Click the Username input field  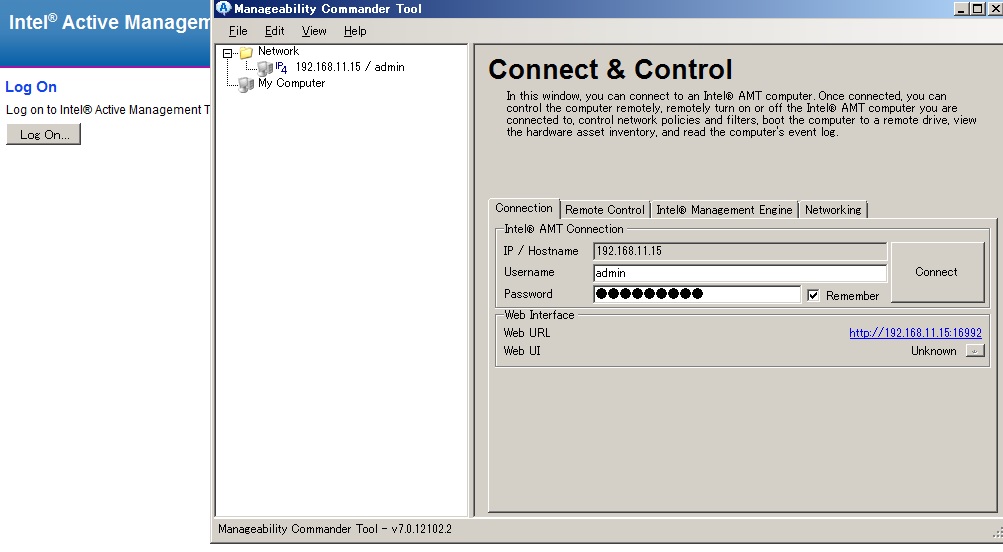pos(739,273)
